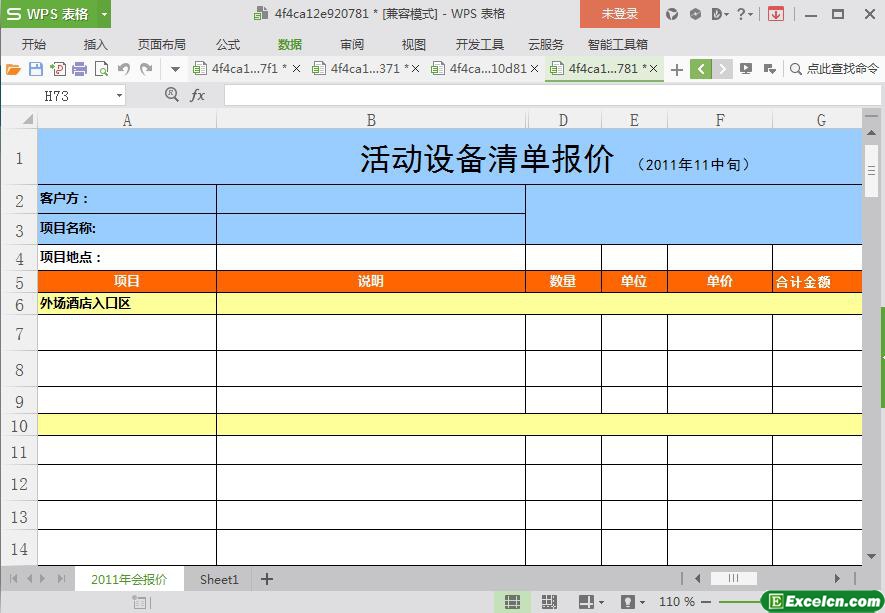Open the WPS 表格 application menu dropdown
885x613 pixels.
click(104, 14)
